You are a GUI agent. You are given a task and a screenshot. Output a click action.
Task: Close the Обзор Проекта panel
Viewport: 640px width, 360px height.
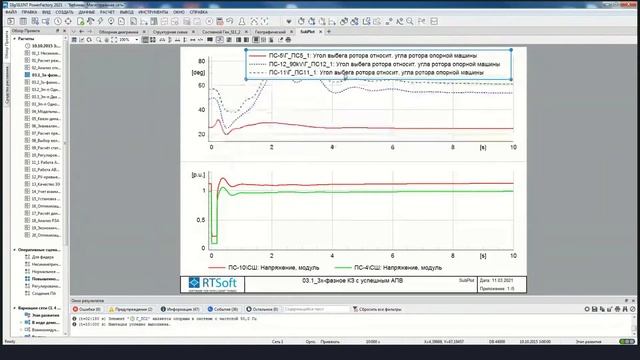pyautogui.click(x=64, y=31)
